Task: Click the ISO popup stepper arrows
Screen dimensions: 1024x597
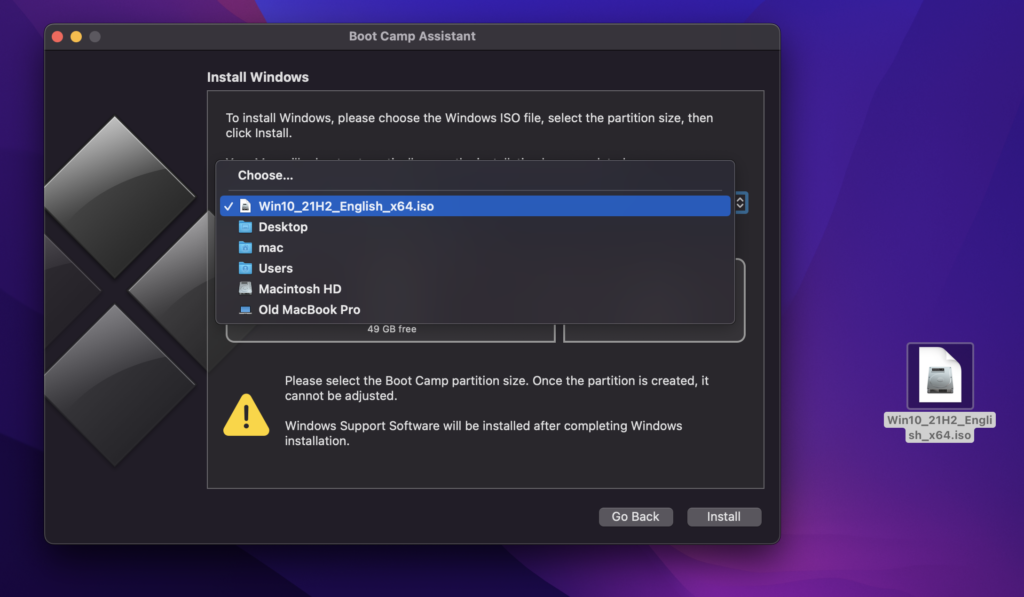Action: [x=740, y=202]
